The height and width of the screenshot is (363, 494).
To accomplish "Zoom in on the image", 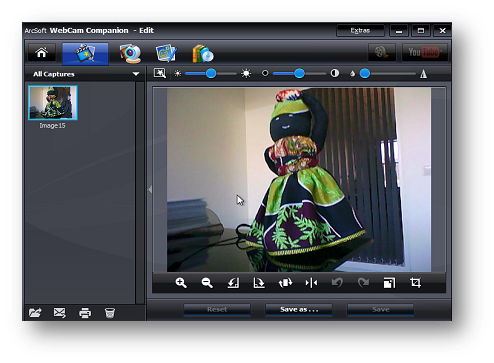I will pos(181,283).
